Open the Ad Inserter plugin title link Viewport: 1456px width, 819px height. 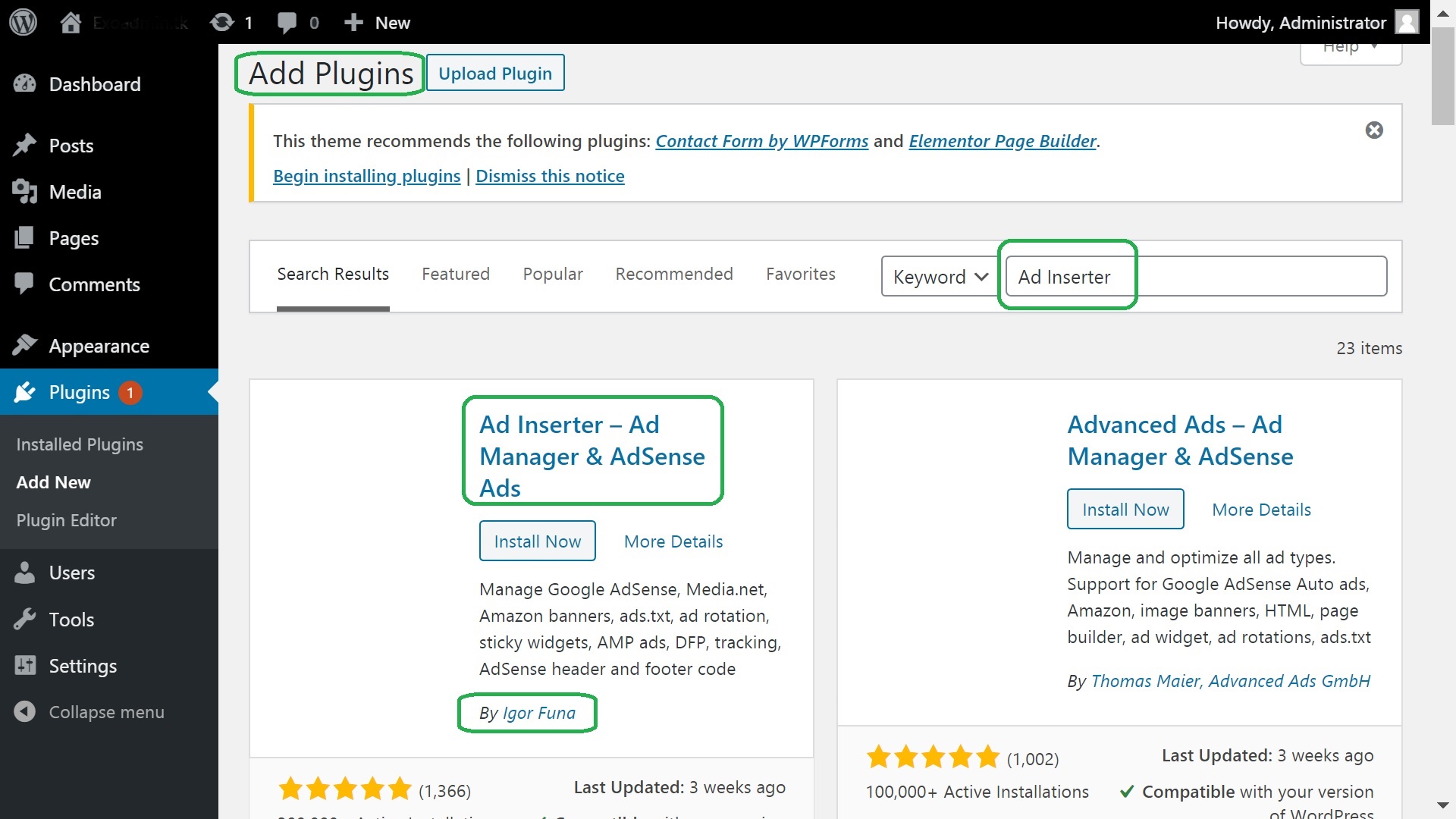tap(592, 456)
